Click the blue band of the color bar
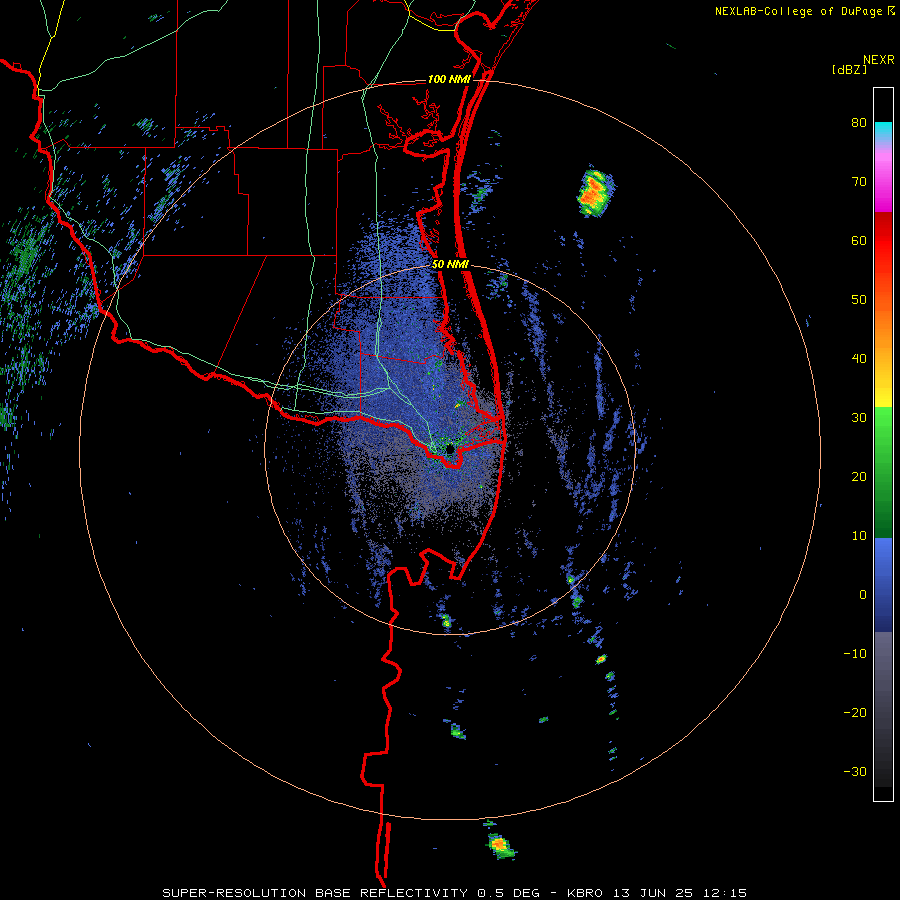This screenshot has height=900, width=900. (883, 585)
